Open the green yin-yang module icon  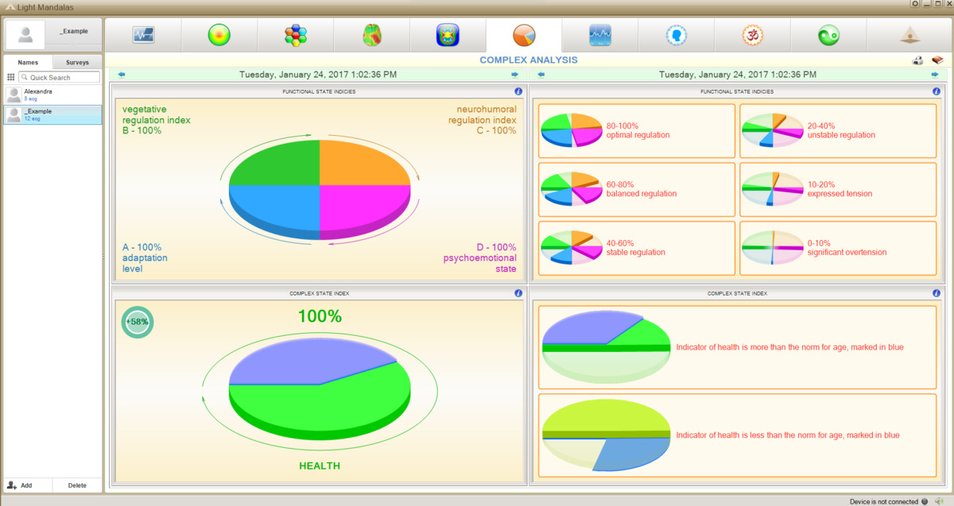pyautogui.click(x=828, y=36)
